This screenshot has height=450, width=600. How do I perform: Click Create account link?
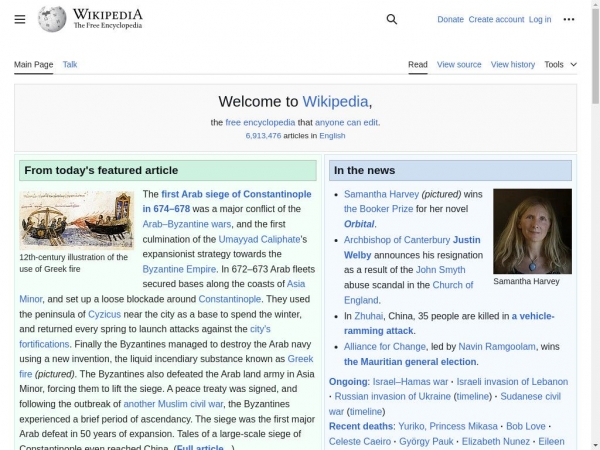(496, 19)
